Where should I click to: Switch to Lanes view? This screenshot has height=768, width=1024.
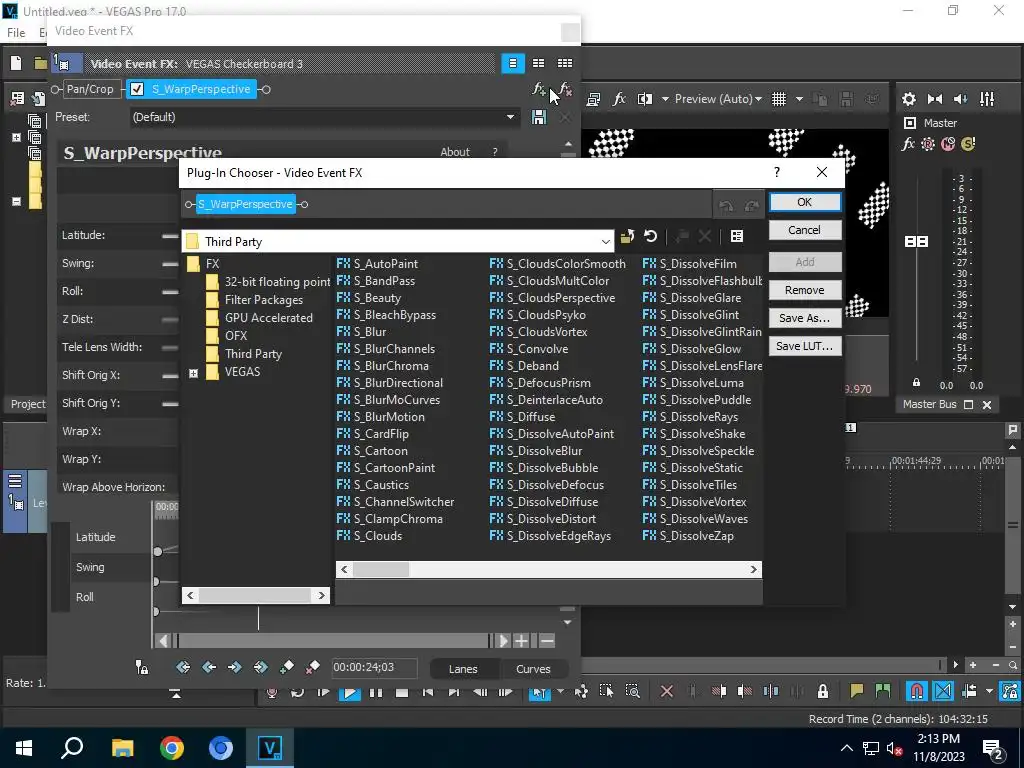(x=463, y=669)
